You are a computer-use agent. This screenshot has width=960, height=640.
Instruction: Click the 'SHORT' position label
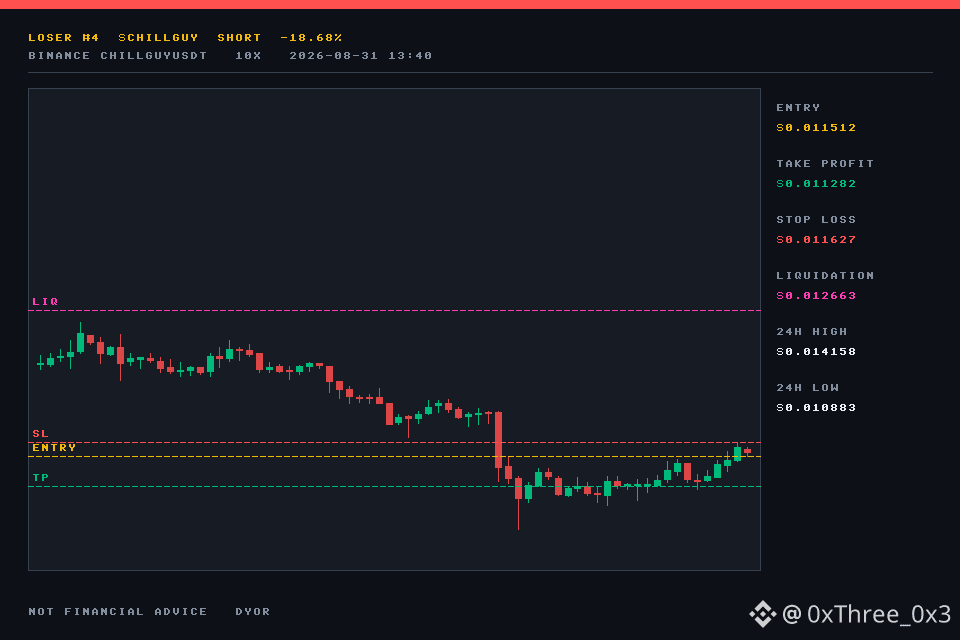[239, 37]
